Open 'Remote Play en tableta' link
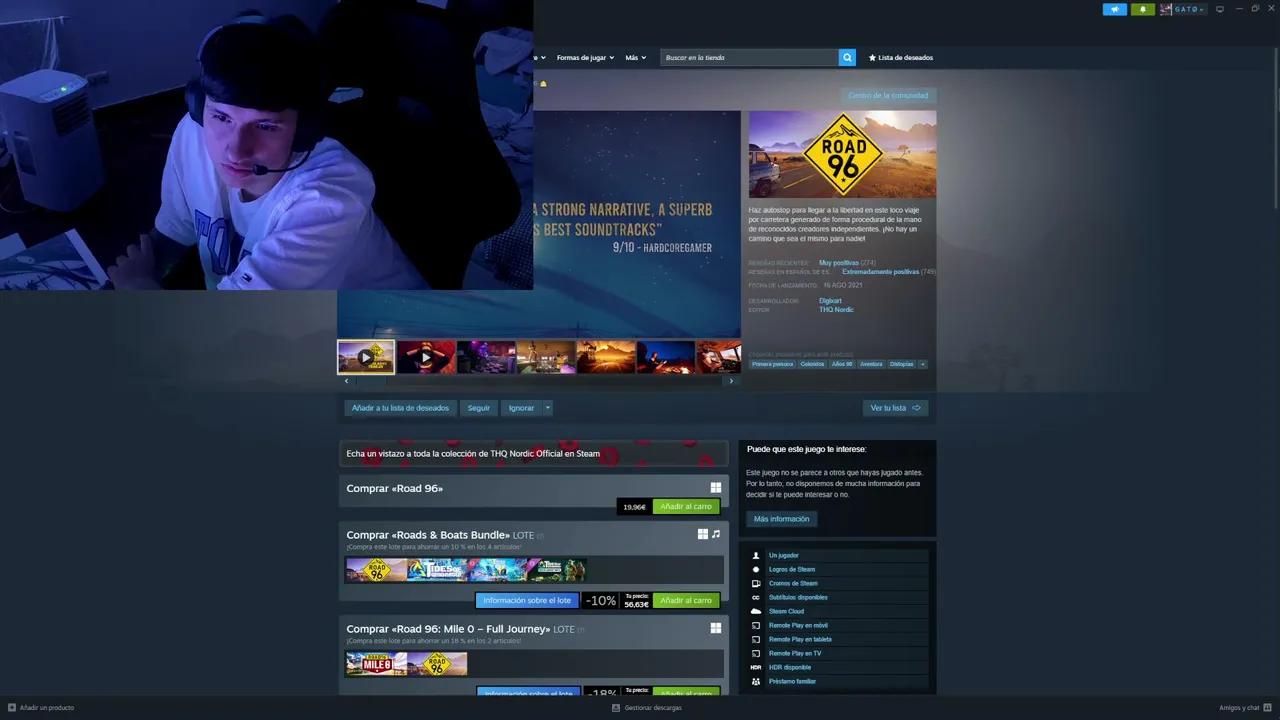This screenshot has width=1280, height=720. [x=800, y=639]
